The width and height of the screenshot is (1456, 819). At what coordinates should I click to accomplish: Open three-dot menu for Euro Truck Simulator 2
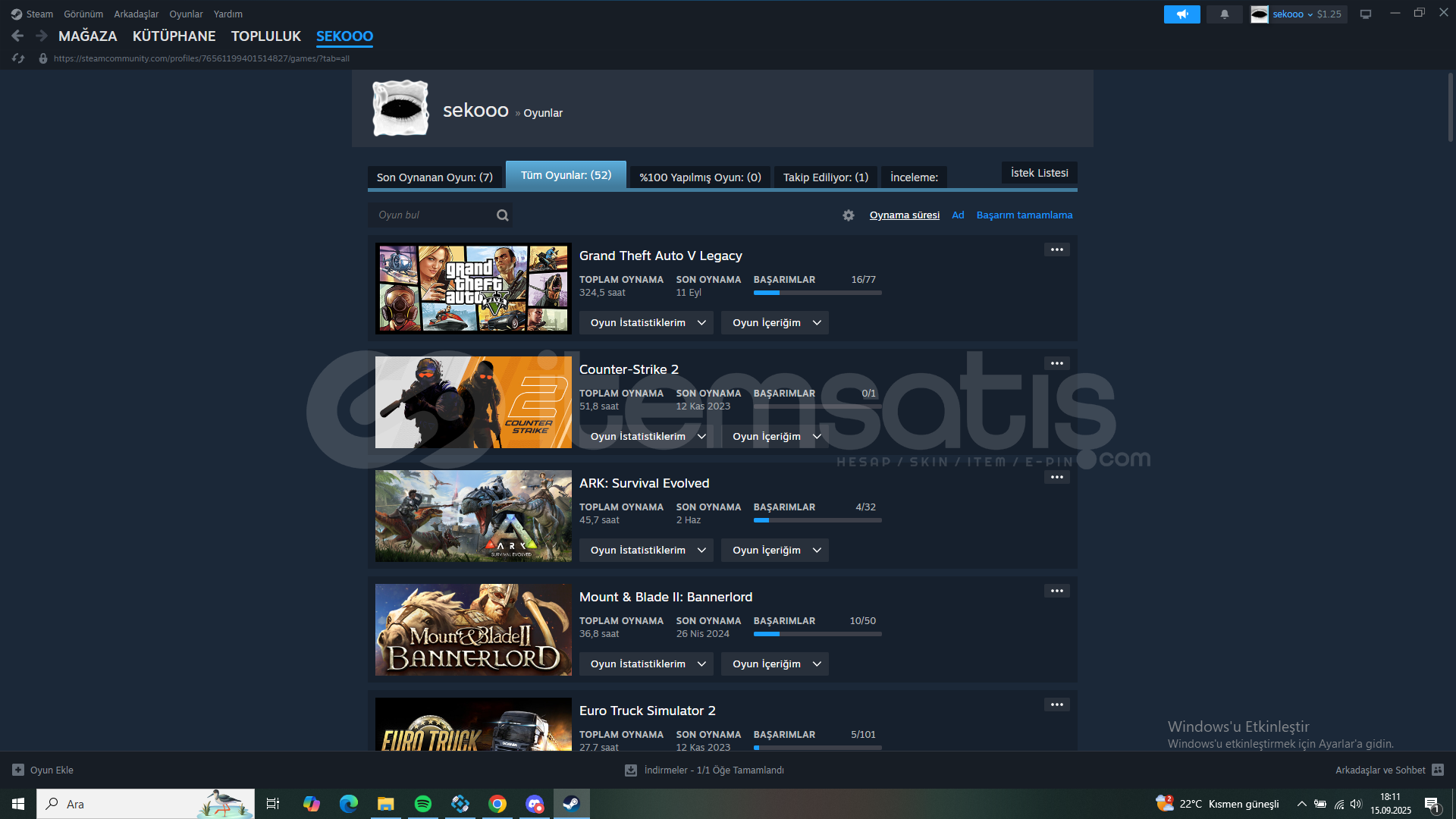pos(1056,704)
